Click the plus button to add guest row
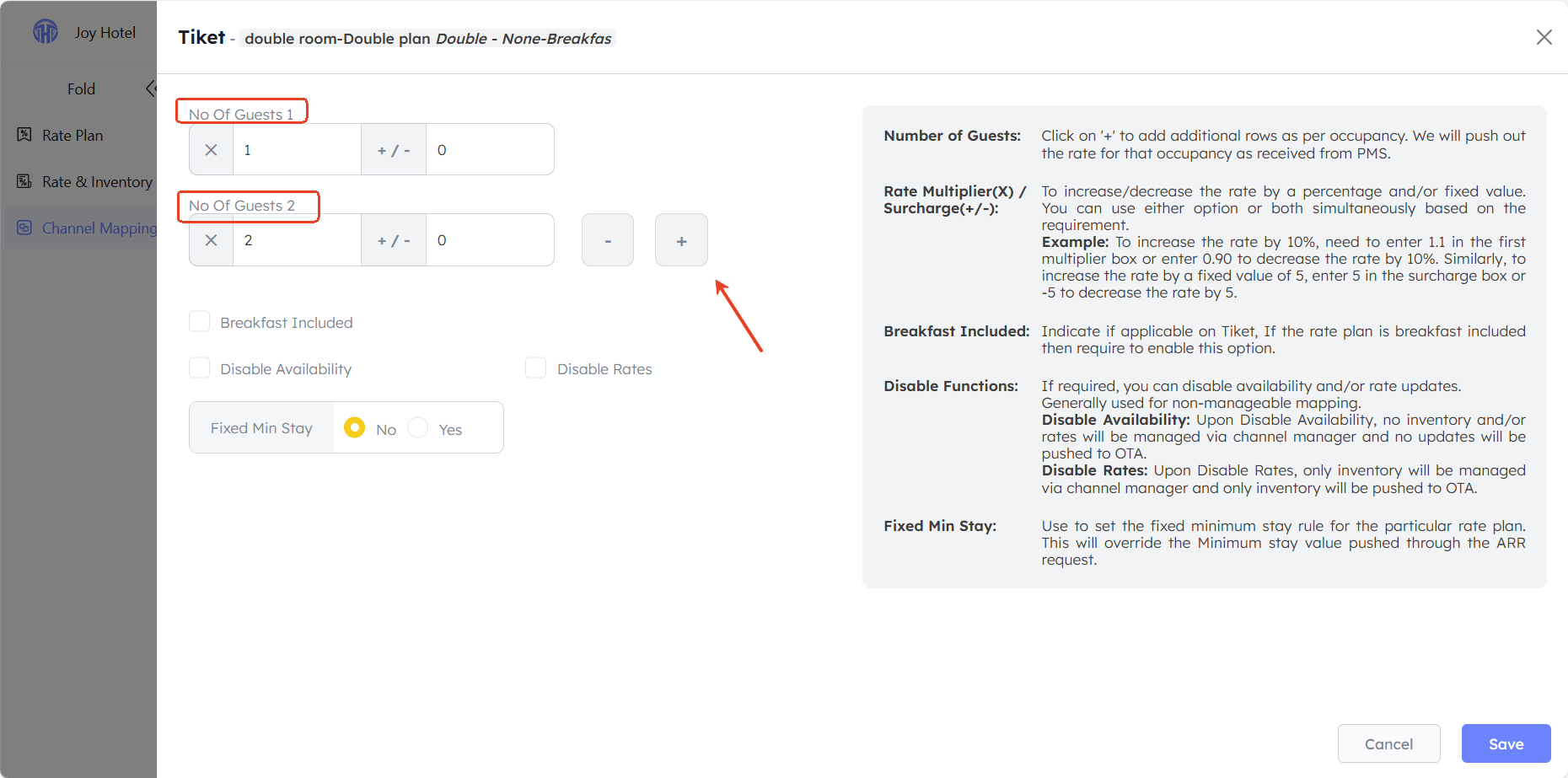This screenshot has width=1568, height=778. pos(681,240)
